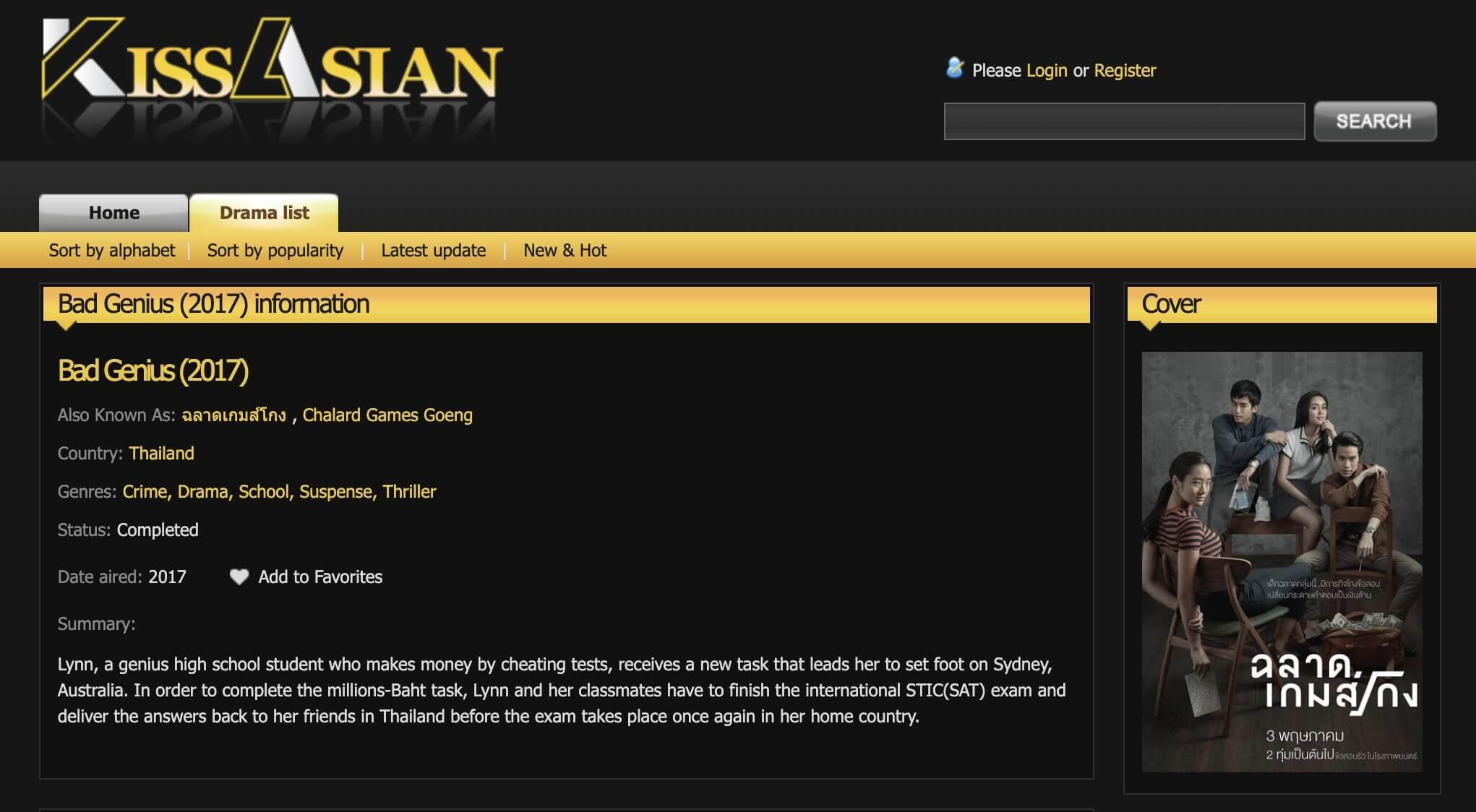
Task: Open the Latest update page
Action: coord(433,250)
